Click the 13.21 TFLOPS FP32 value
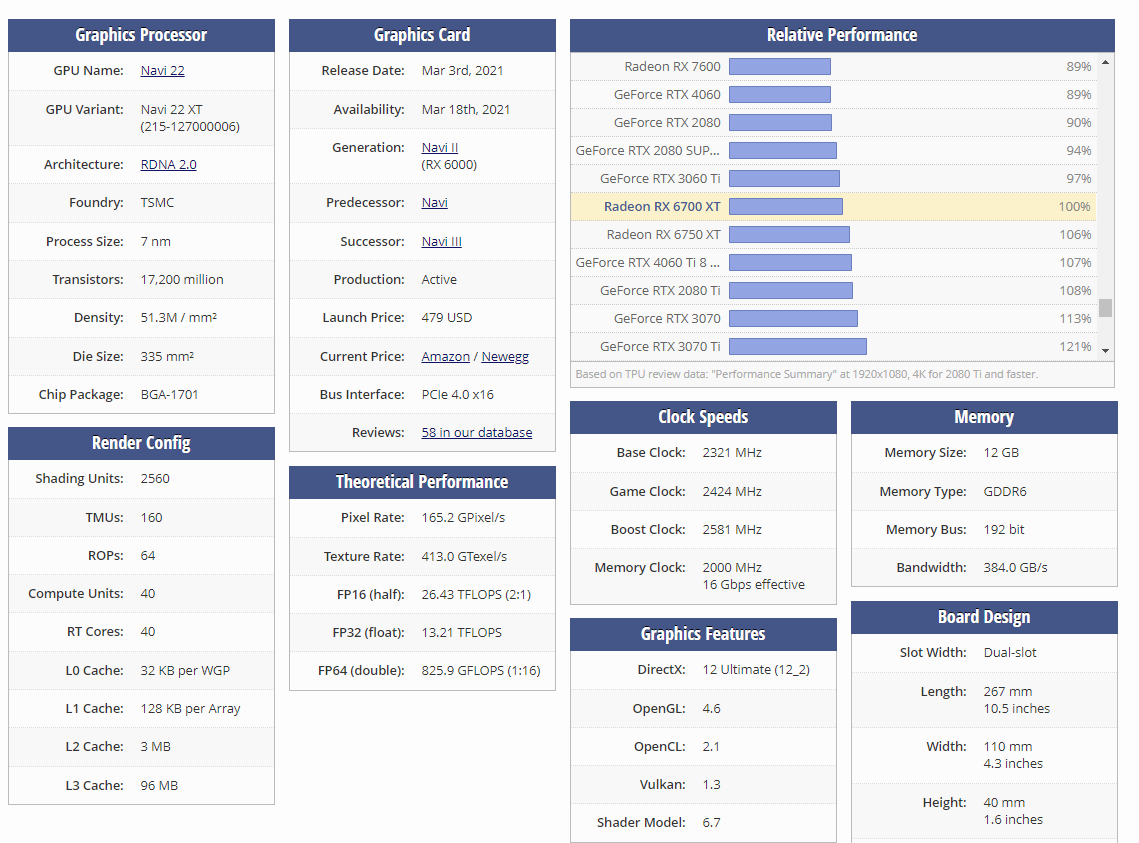The image size is (1139, 843). [462, 632]
